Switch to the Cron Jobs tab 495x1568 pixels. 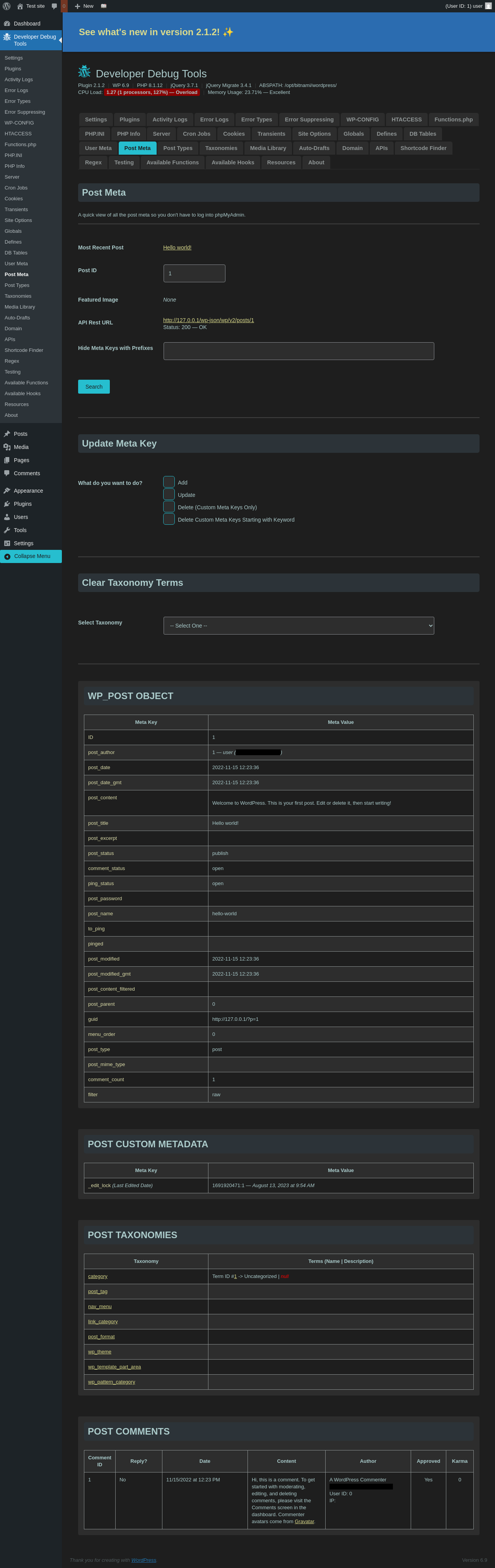click(x=196, y=134)
